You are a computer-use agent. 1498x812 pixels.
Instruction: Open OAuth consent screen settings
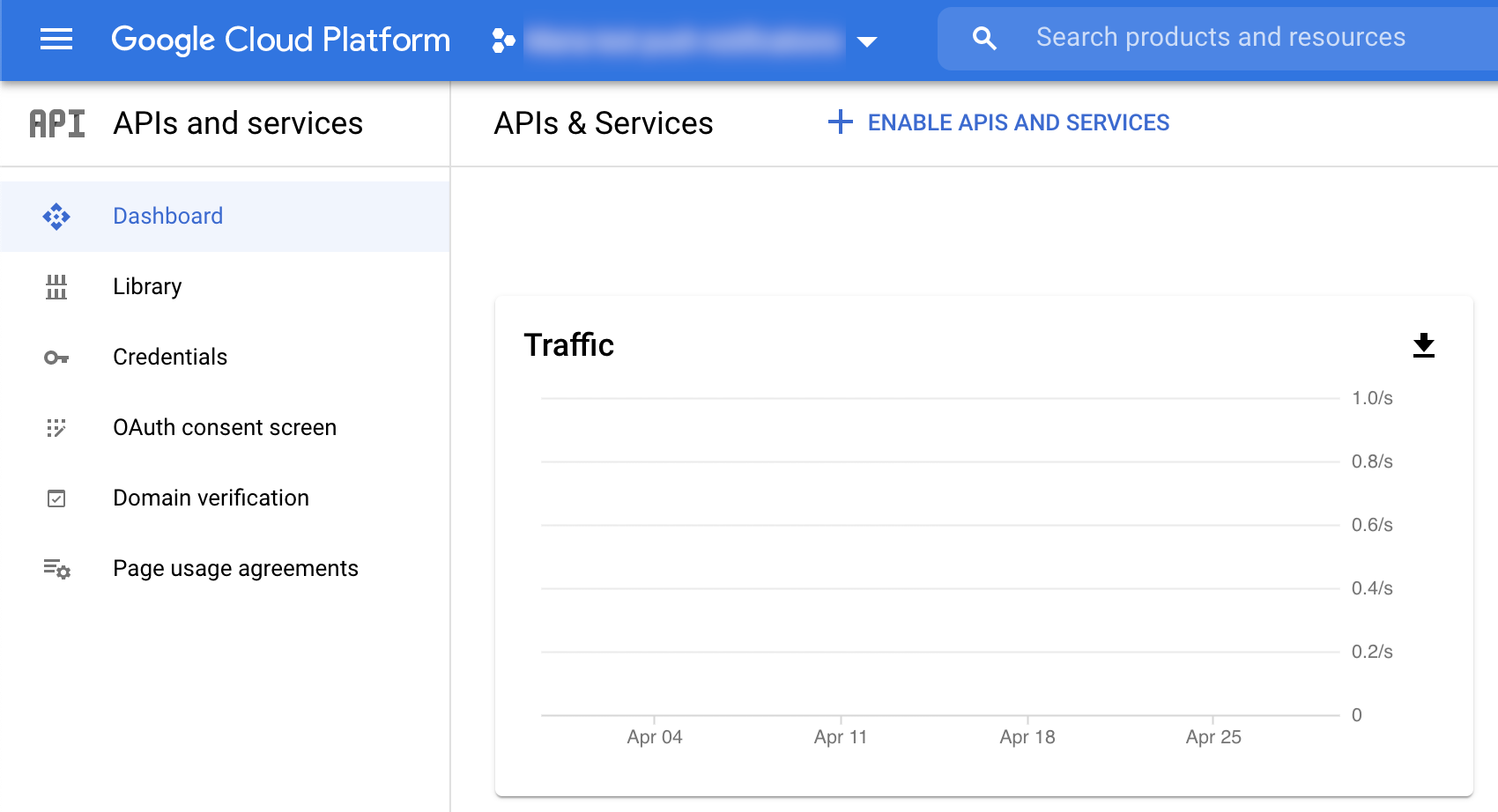pos(225,428)
